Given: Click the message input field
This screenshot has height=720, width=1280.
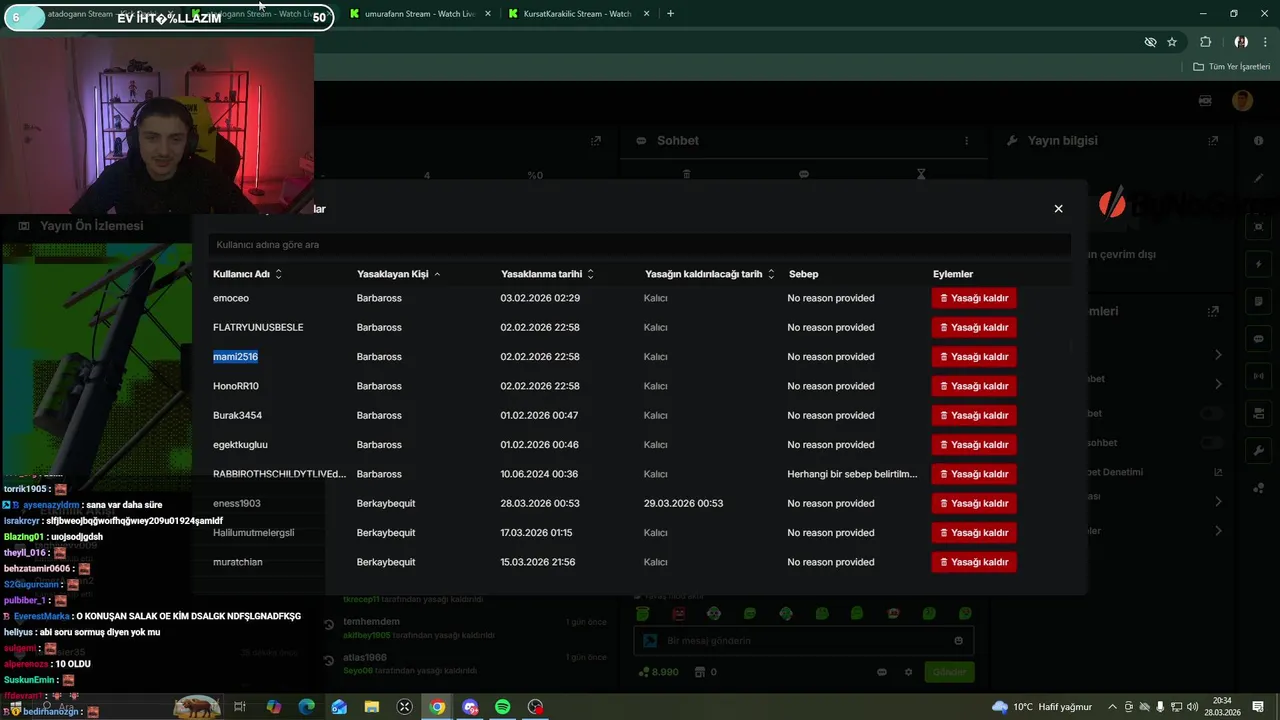Looking at the screenshot, I should [x=805, y=641].
